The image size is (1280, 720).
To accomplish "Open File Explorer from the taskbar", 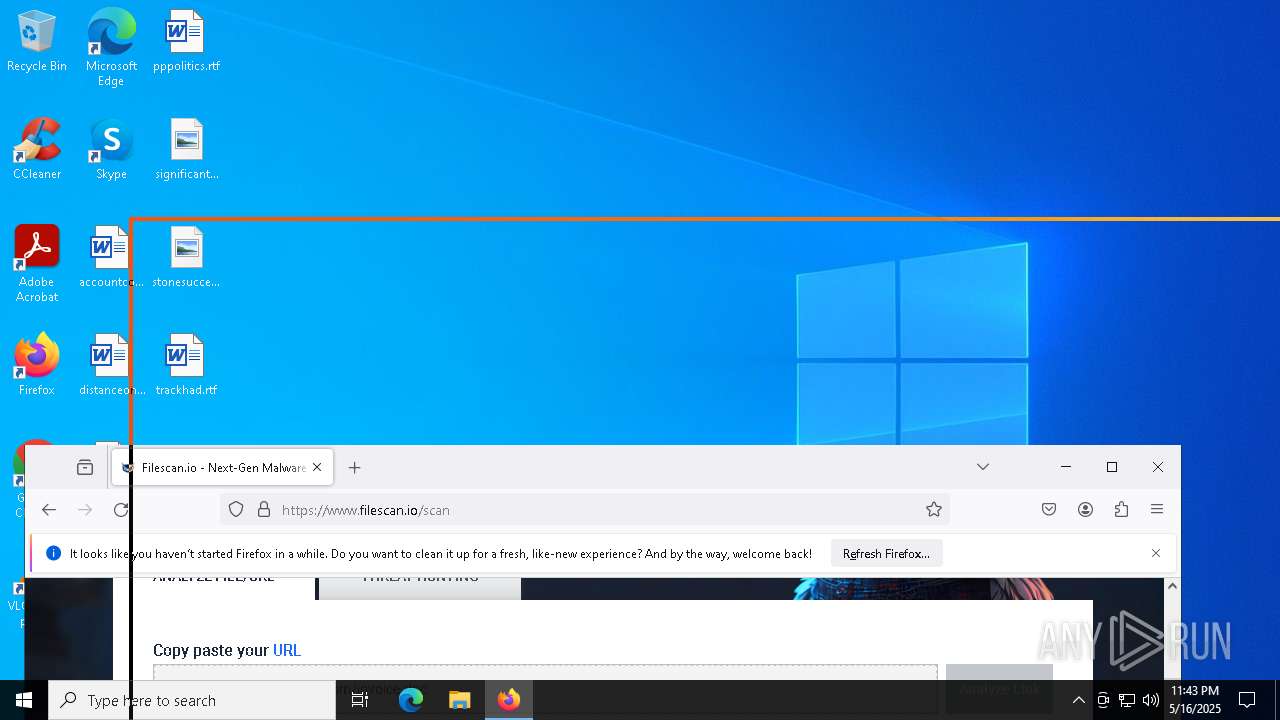I will pyautogui.click(x=459, y=700).
